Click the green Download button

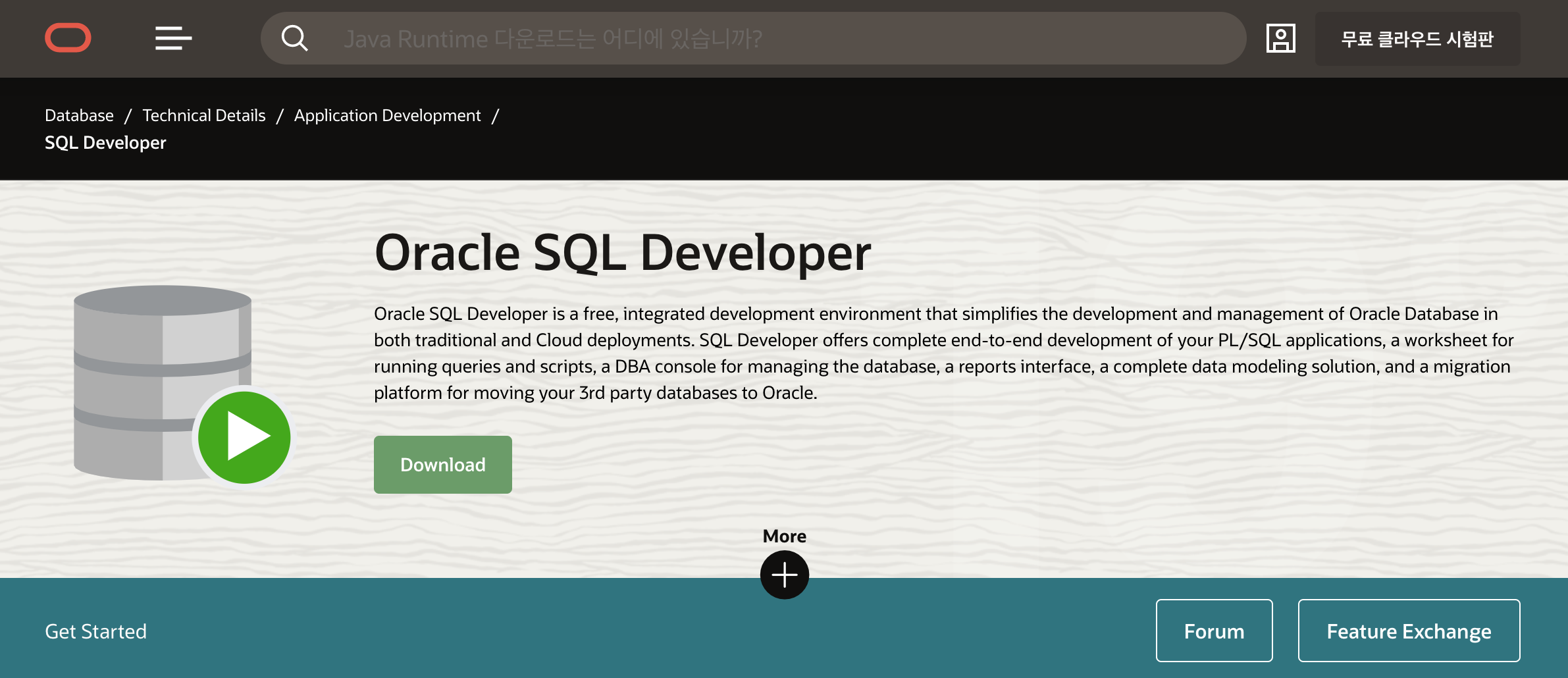pyautogui.click(x=443, y=465)
